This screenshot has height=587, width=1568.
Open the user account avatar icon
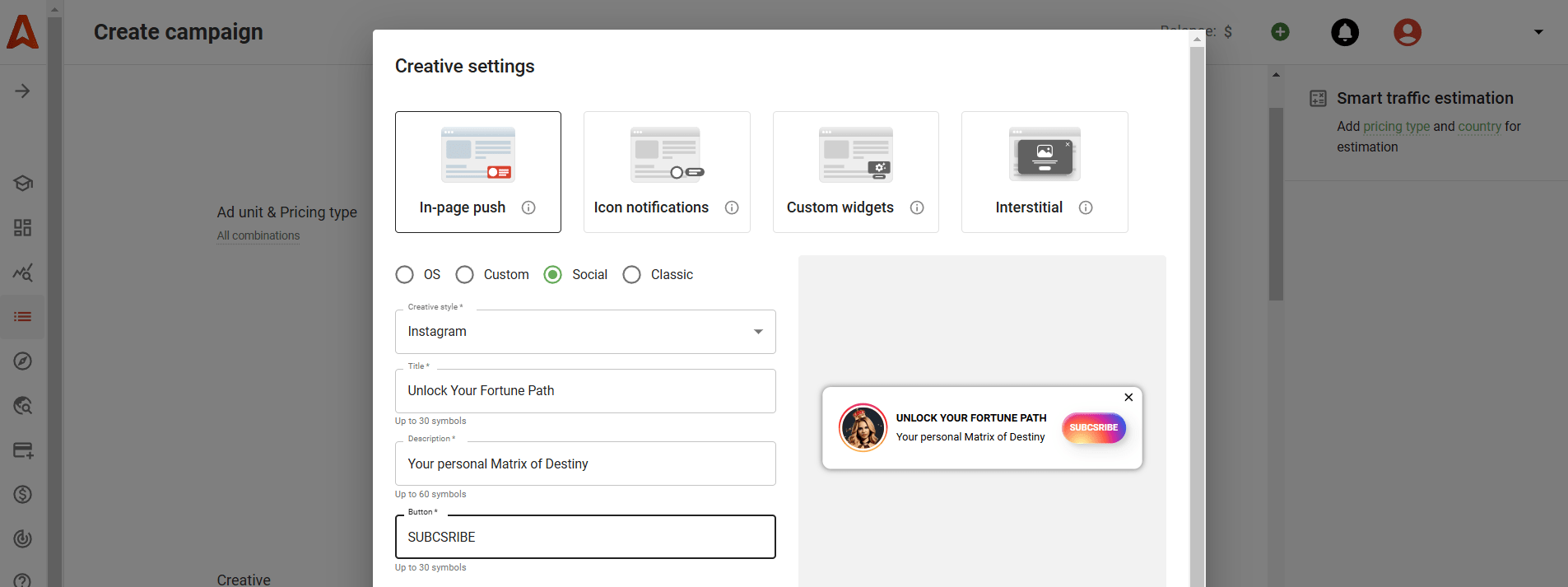(1407, 32)
